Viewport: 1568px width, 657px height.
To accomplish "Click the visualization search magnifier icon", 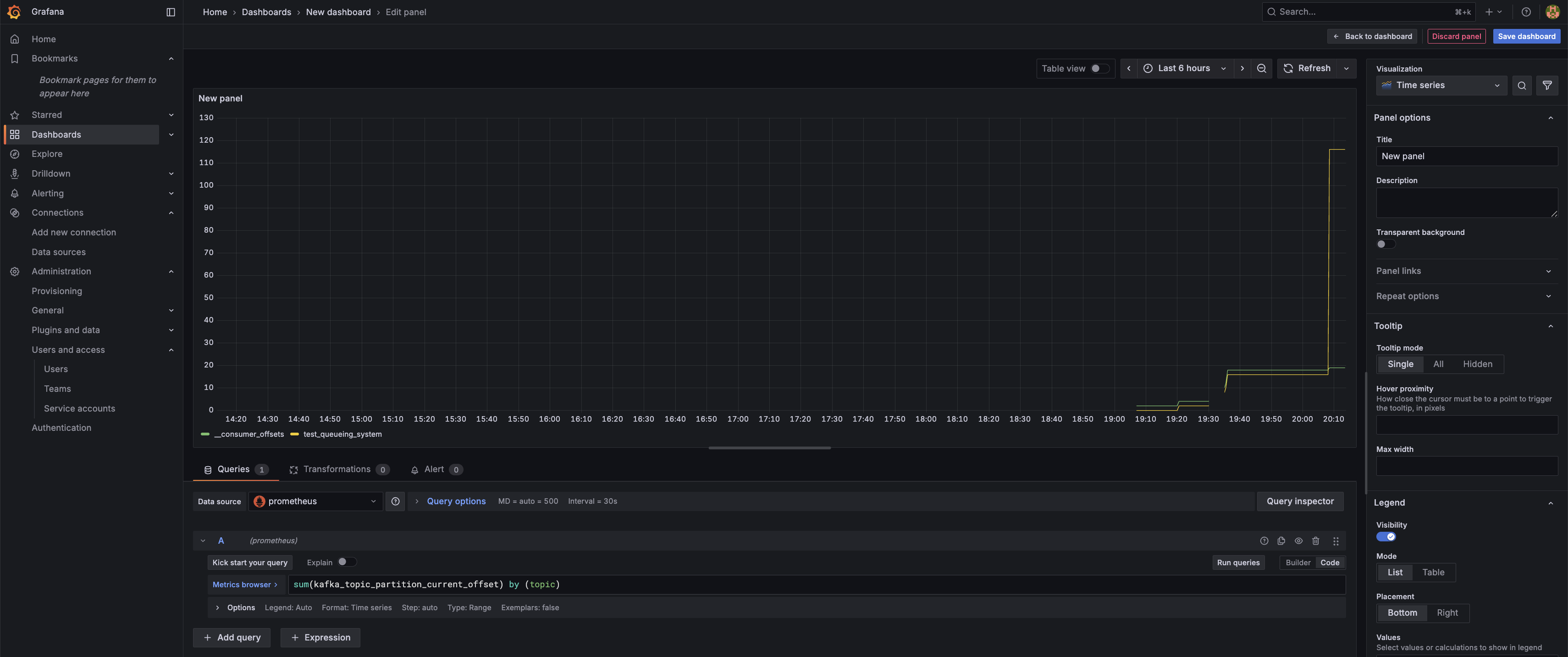I will tap(1522, 86).
